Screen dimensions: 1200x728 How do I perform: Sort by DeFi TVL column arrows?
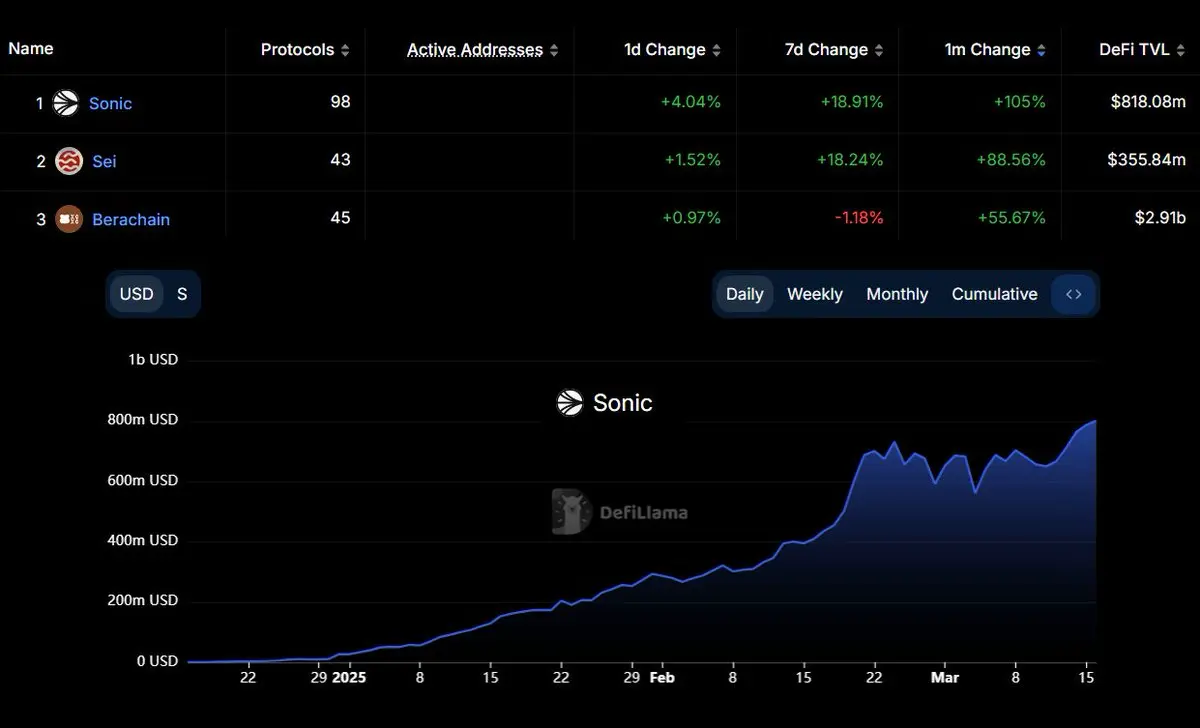[1183, 50]
